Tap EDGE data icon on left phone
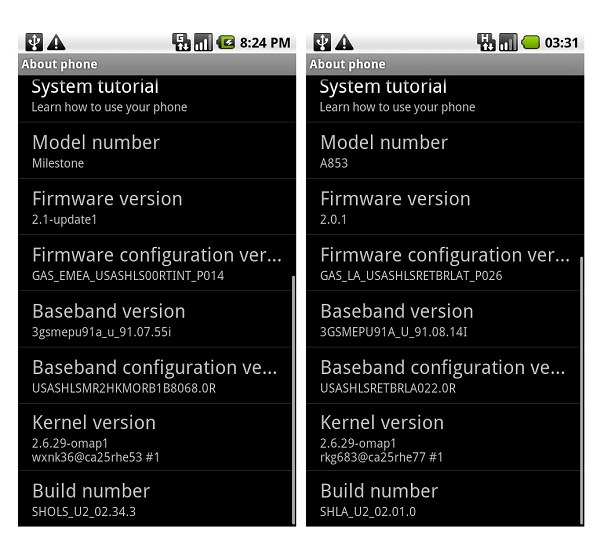The image size is (600, 548). [x=182, y=42]
